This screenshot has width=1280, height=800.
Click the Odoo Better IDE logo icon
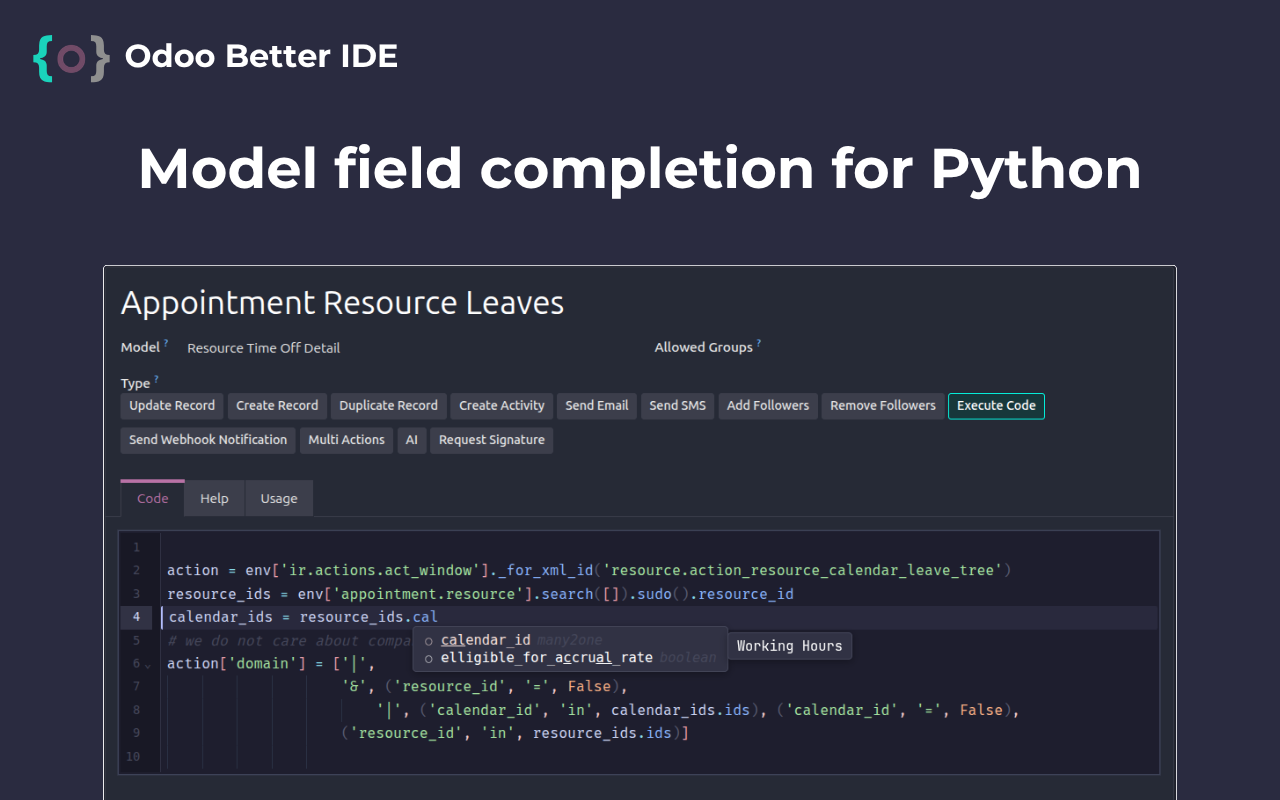tap(71, 58)
